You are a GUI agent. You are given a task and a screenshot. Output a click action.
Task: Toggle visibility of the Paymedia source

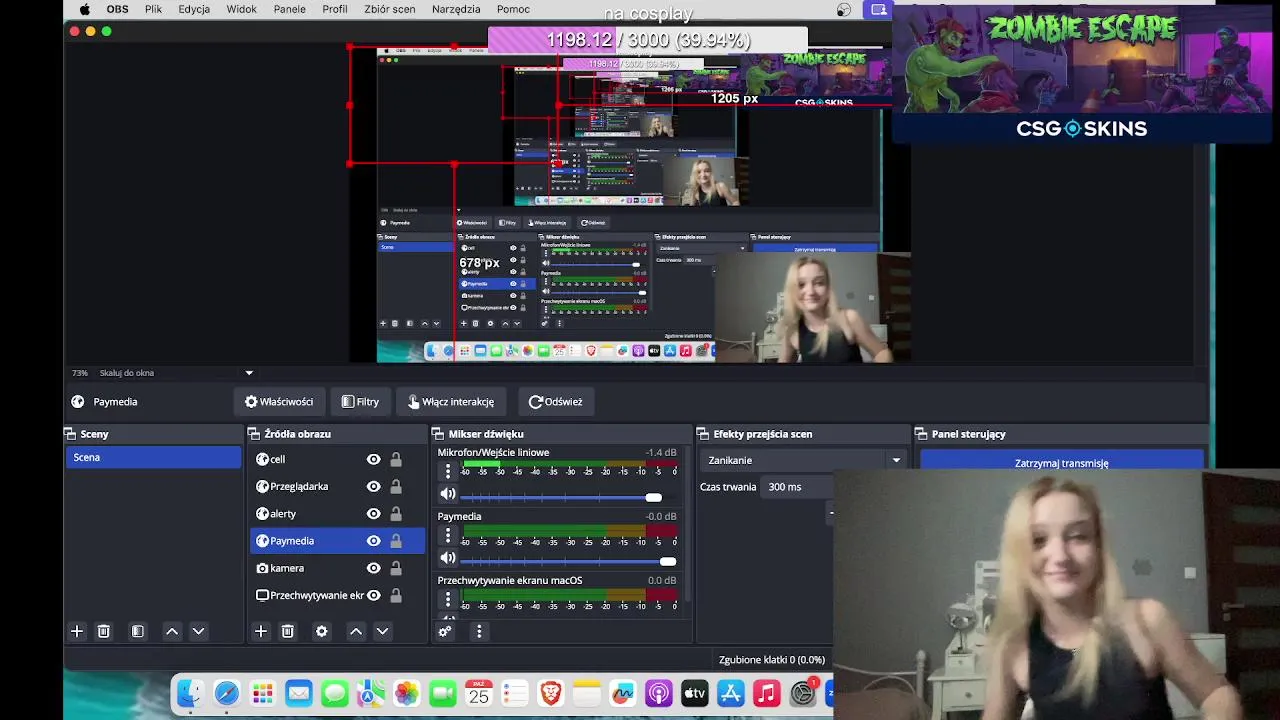(x=373, y=541)
